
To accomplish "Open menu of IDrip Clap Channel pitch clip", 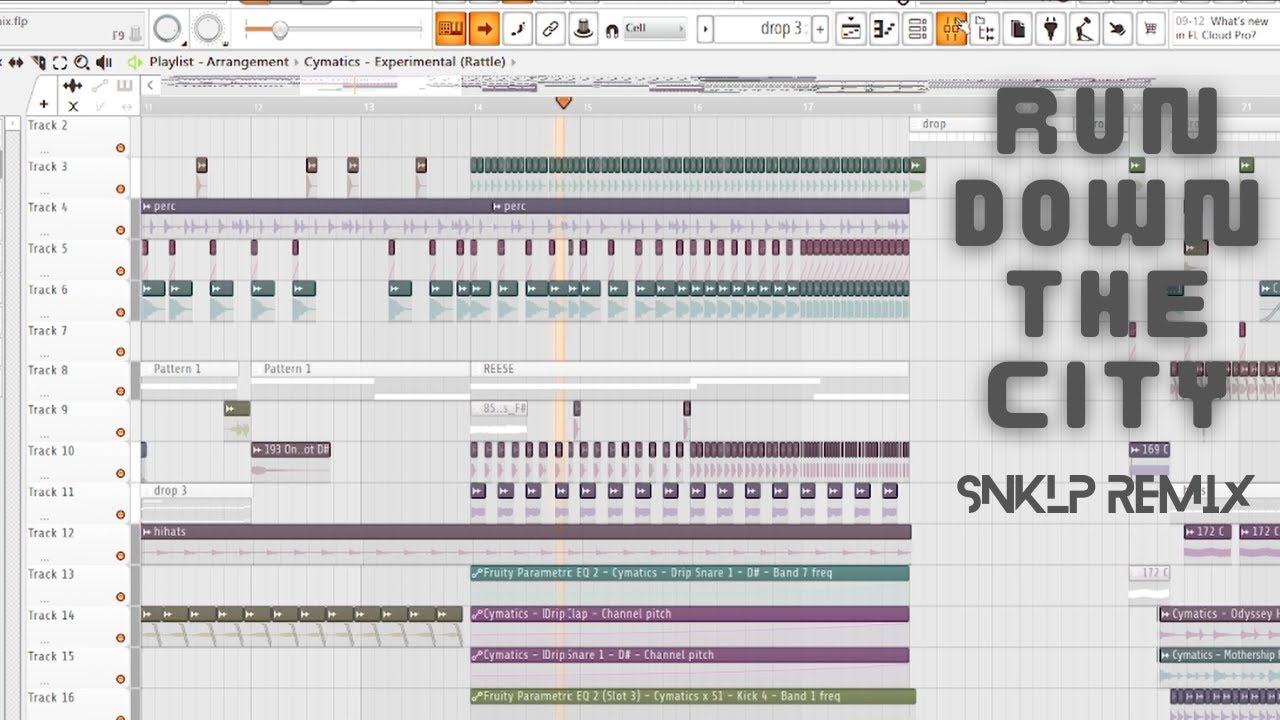I will point(477,614).
